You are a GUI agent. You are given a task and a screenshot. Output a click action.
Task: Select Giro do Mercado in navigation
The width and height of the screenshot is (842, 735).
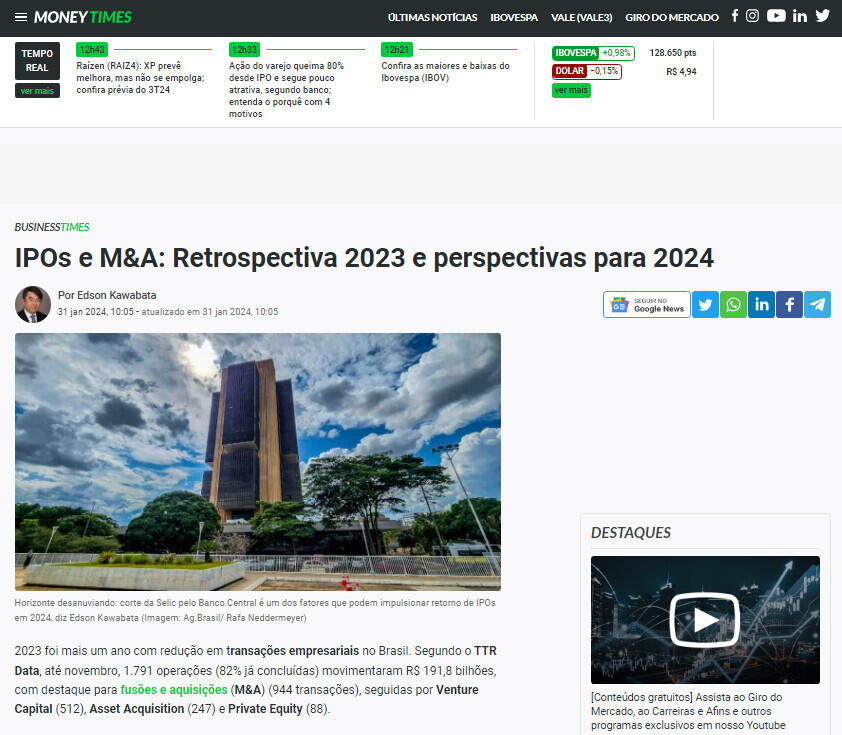click(x=671, y=17)
